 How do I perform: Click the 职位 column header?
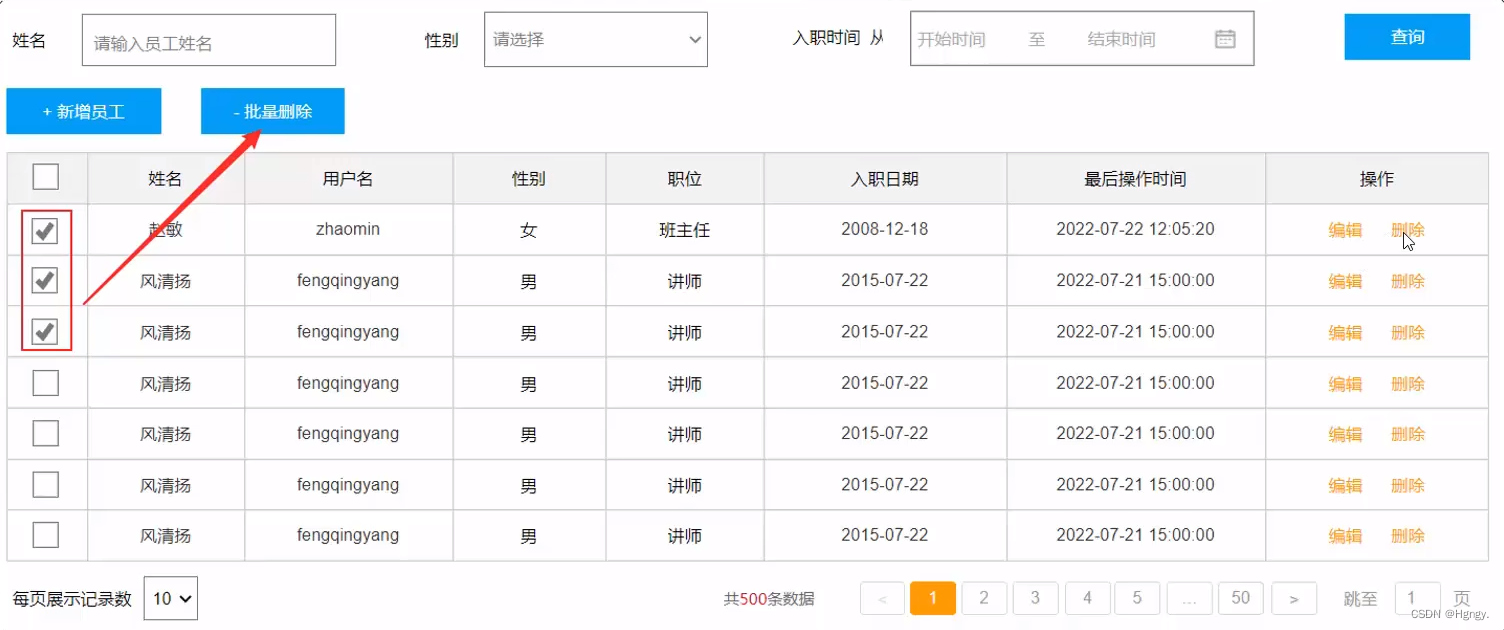click(685, 179)
